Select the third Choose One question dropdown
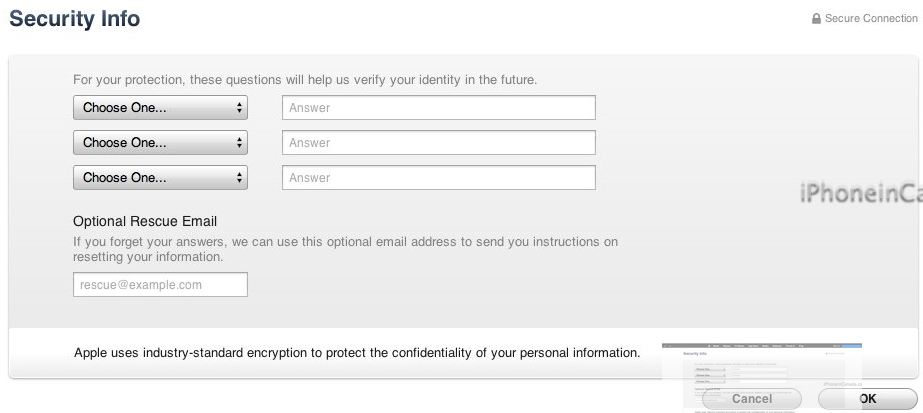The width and height of the screenshot is (923, 413). (x=160, y=178)
